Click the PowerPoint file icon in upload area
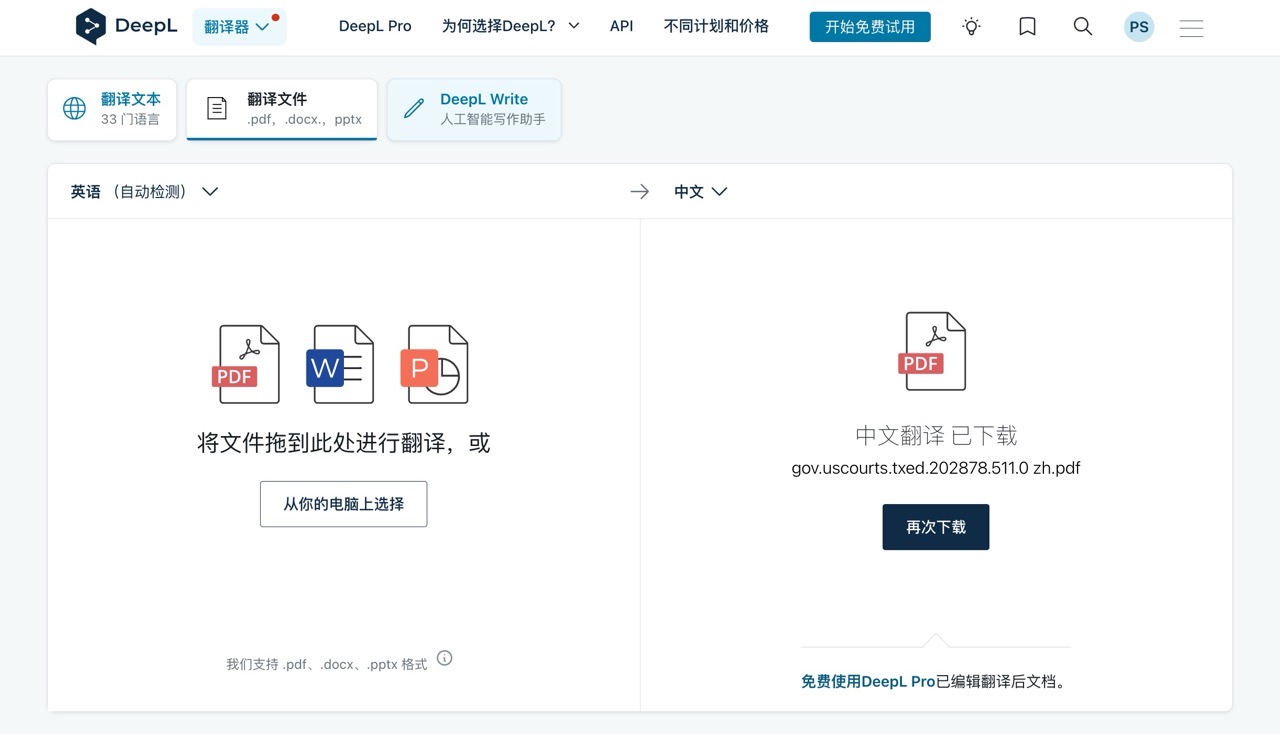 [435, 364]
